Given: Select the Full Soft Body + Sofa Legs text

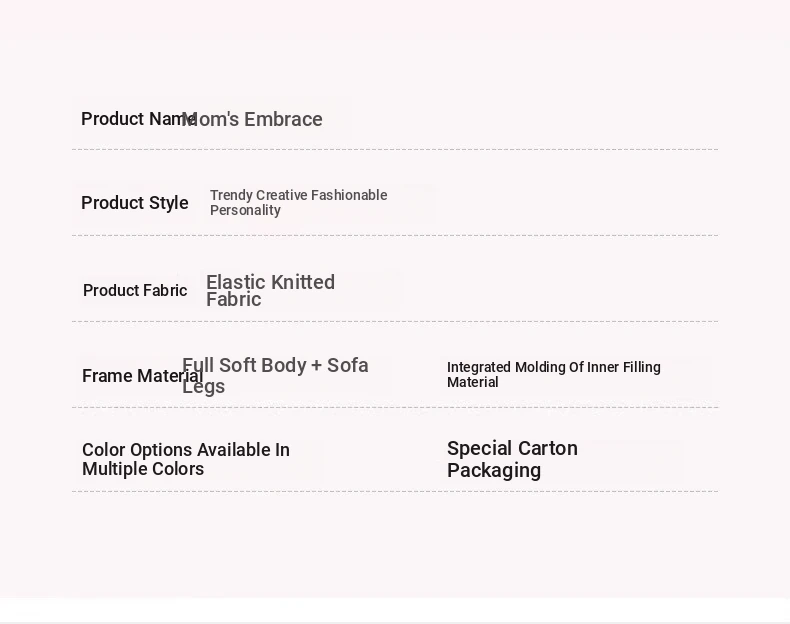Looking at the screenshot, I should point(275,376).
